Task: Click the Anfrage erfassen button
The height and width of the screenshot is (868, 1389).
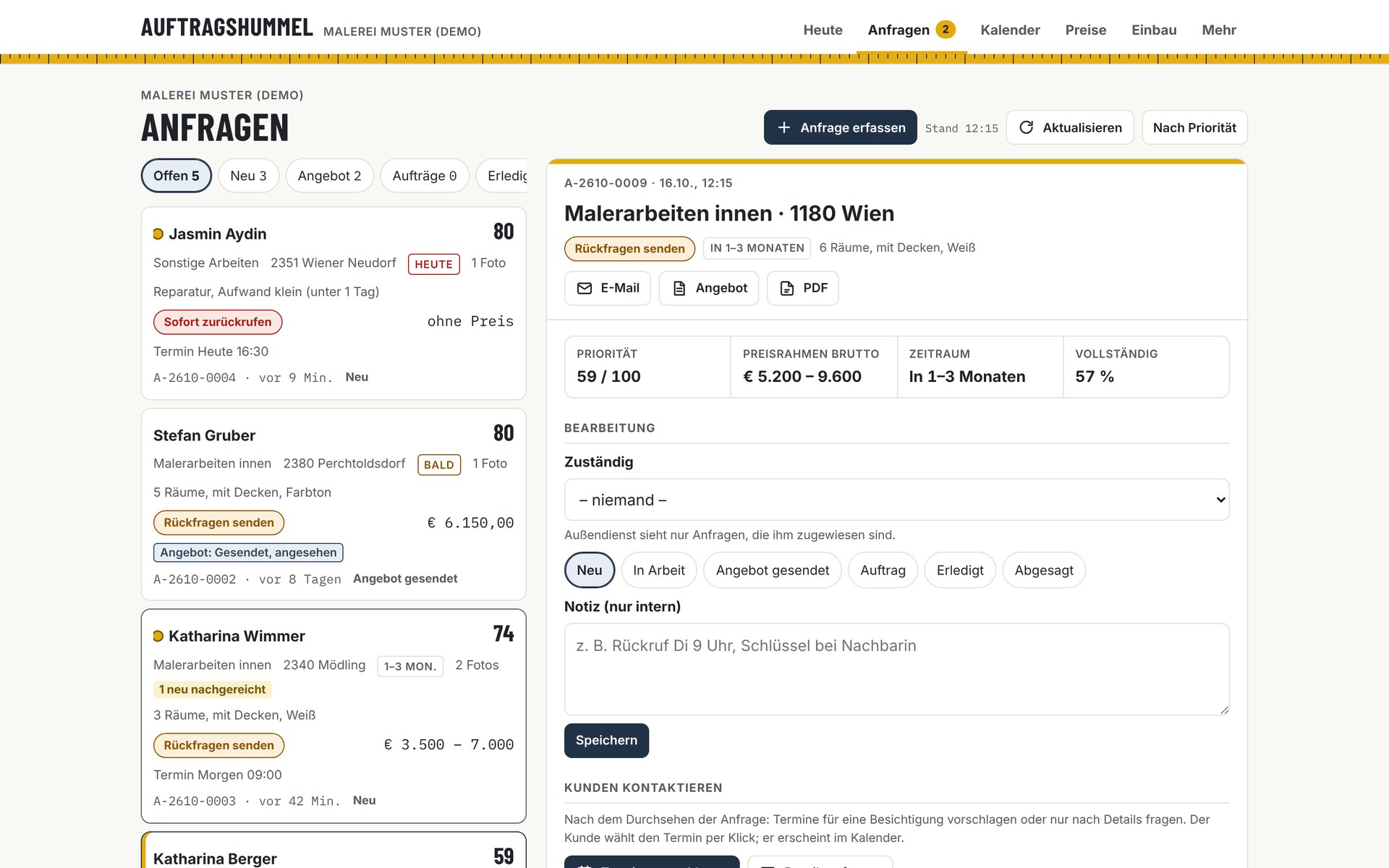Action: coord(840,127)
